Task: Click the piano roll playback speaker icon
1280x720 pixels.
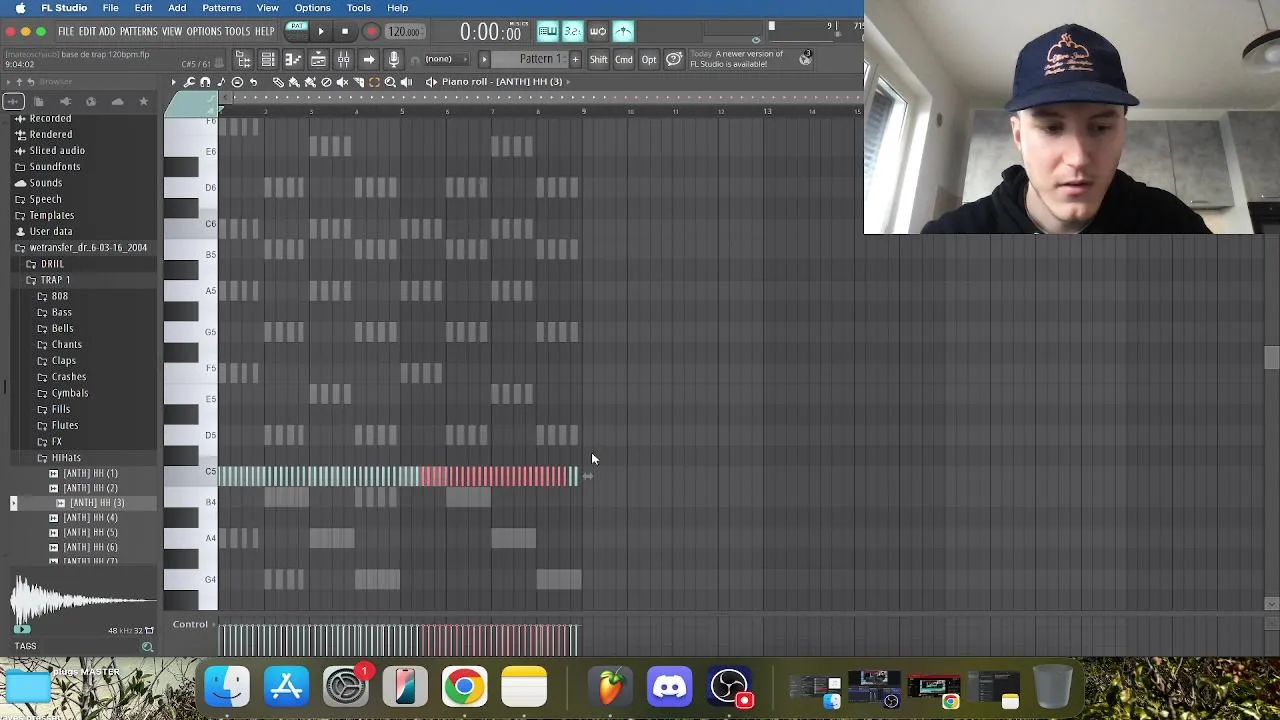Action: (406, 82)
